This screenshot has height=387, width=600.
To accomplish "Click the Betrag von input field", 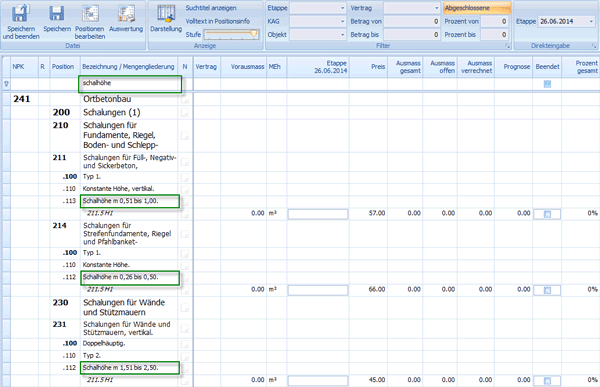I will point(412,21).
